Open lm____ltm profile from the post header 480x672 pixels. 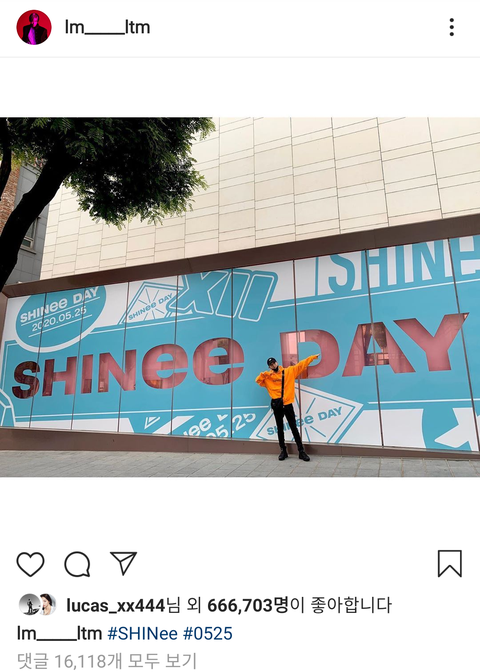[x=107, y=27]
